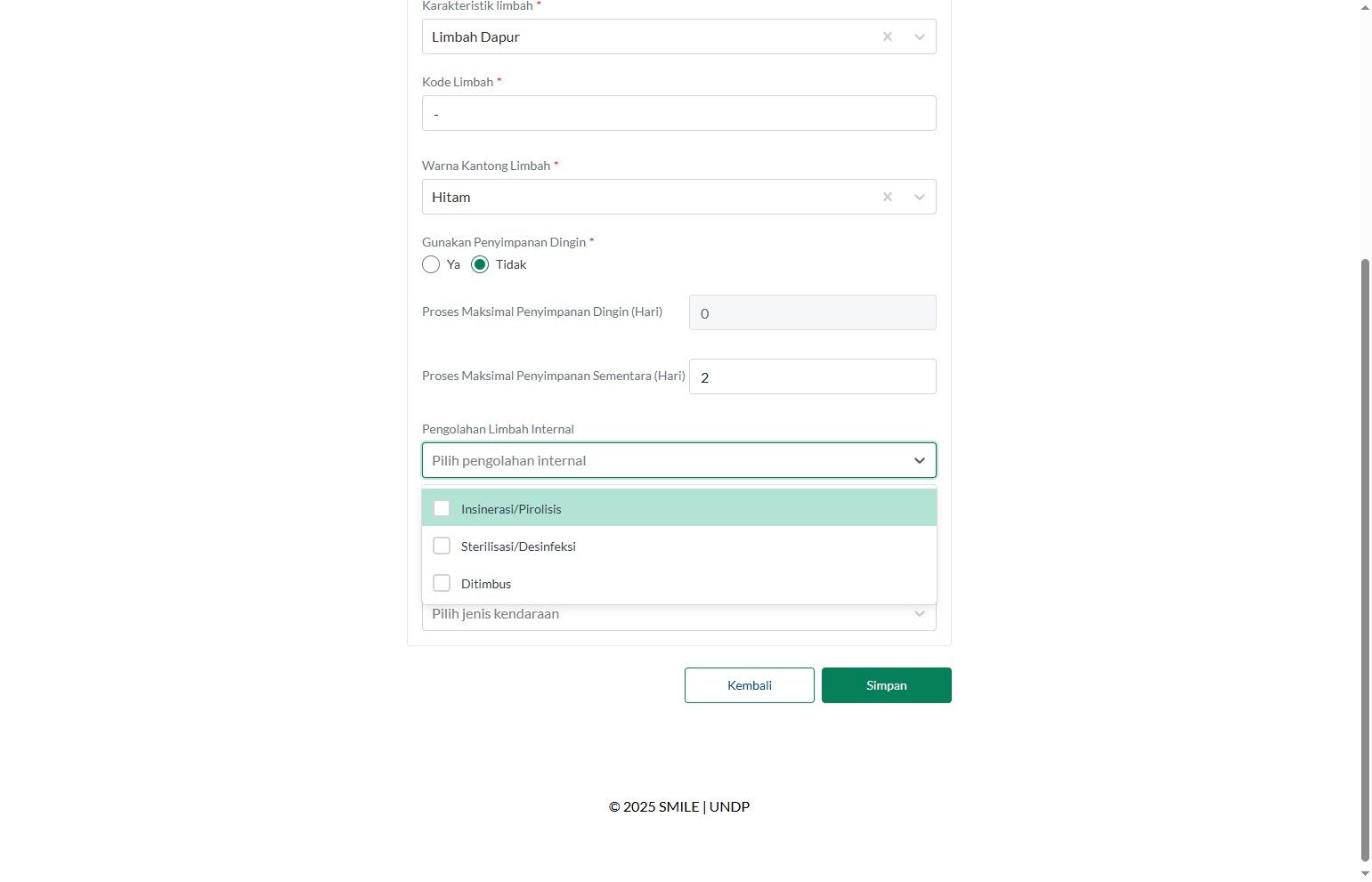Check the Sterilisasi/Desinfeksi checkbox
The height and width of the screenshot is (882, 1372).
tap(442, 546)
